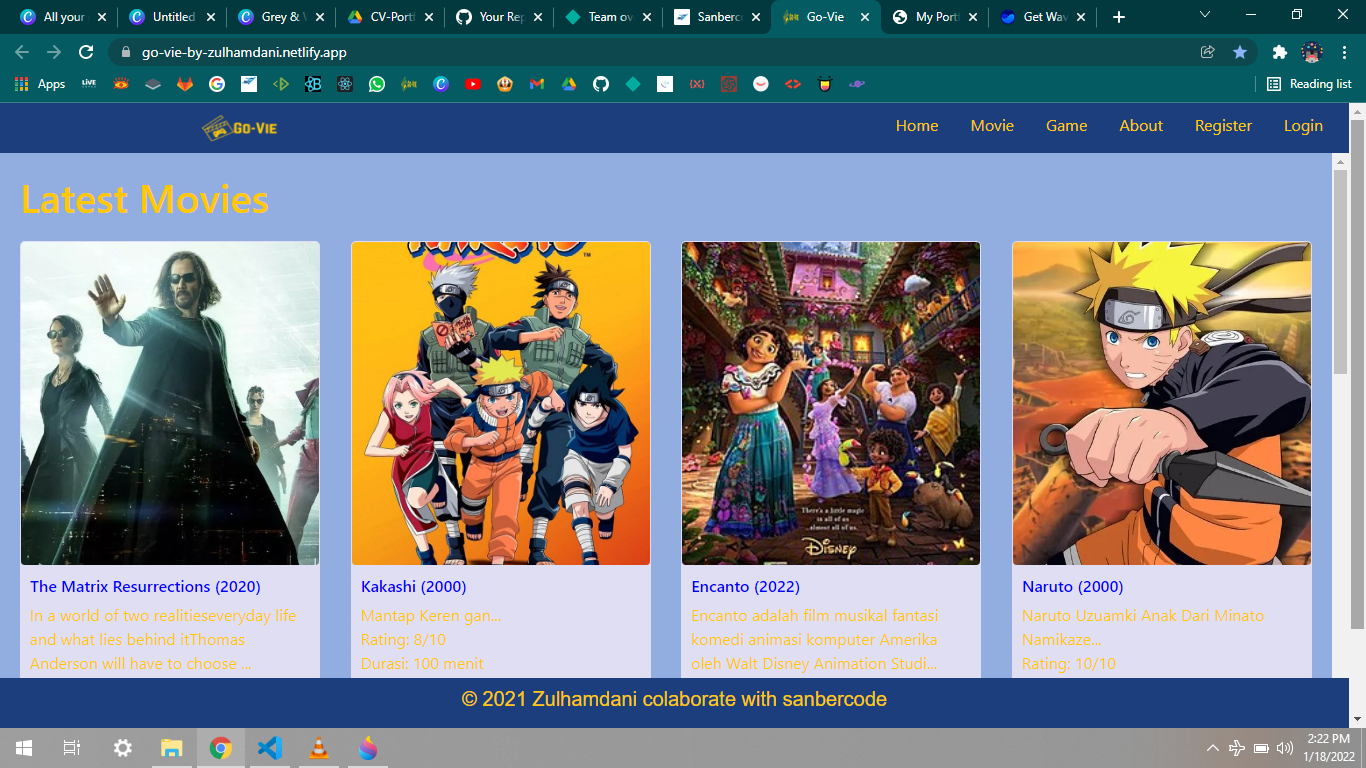Viewport: 1366px width, 768px height.
Task: Open The Matrix Resurrections (2020) title link
Action: (x=145, y=587)
